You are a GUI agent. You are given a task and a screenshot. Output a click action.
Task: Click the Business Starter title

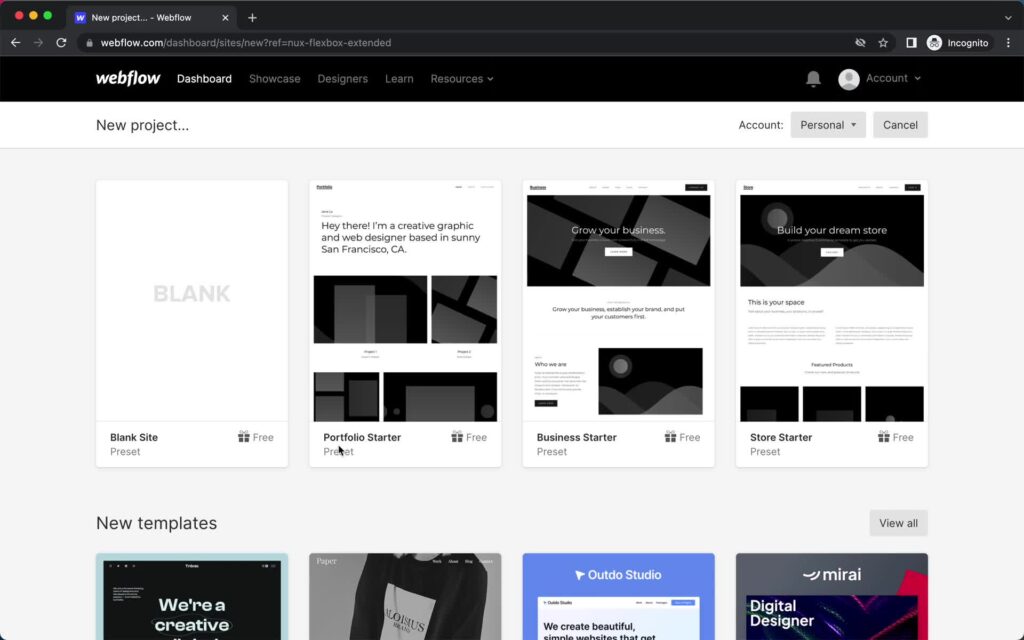tap(577, 437)
